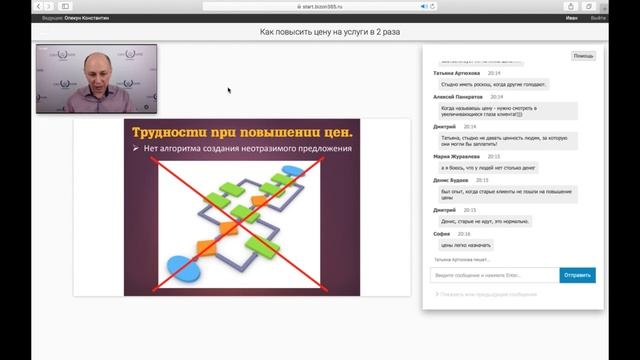The height and width of the screenshot is (360, 640).
Task: Open the Safari share menu
Action: 571,7
